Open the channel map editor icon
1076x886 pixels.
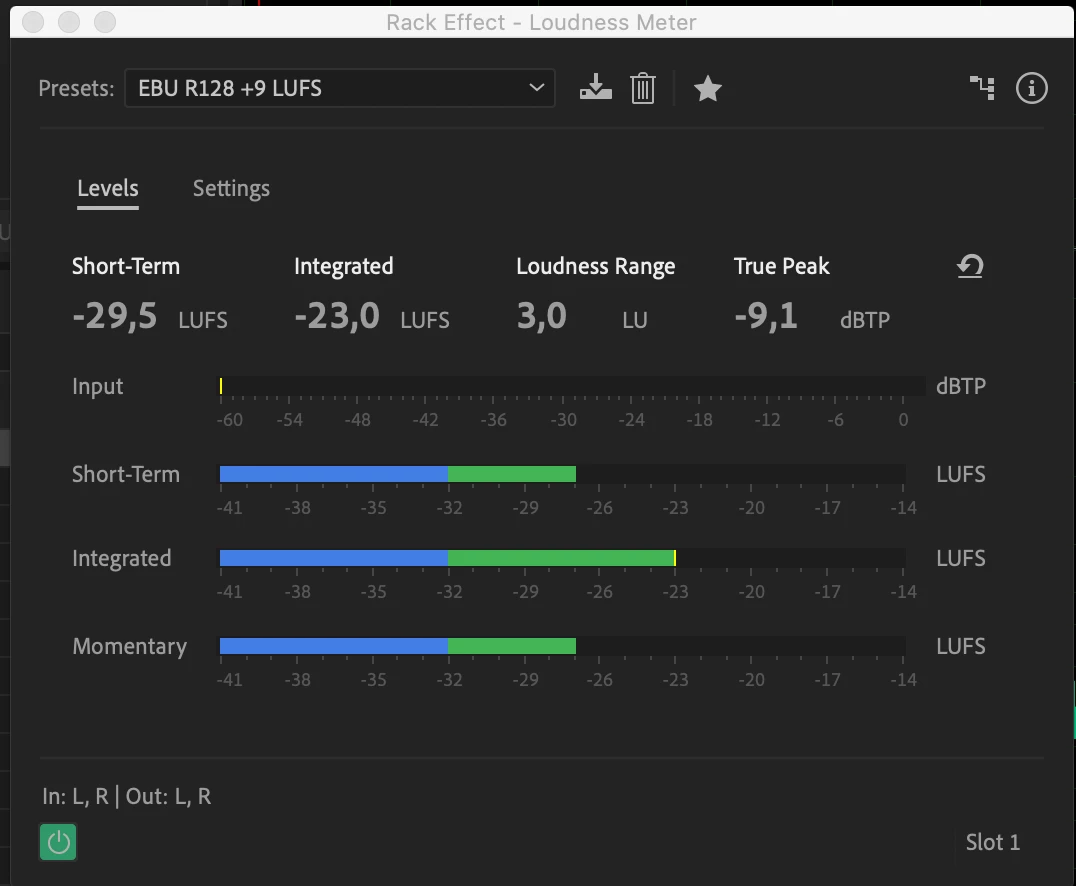pos(982,88)
